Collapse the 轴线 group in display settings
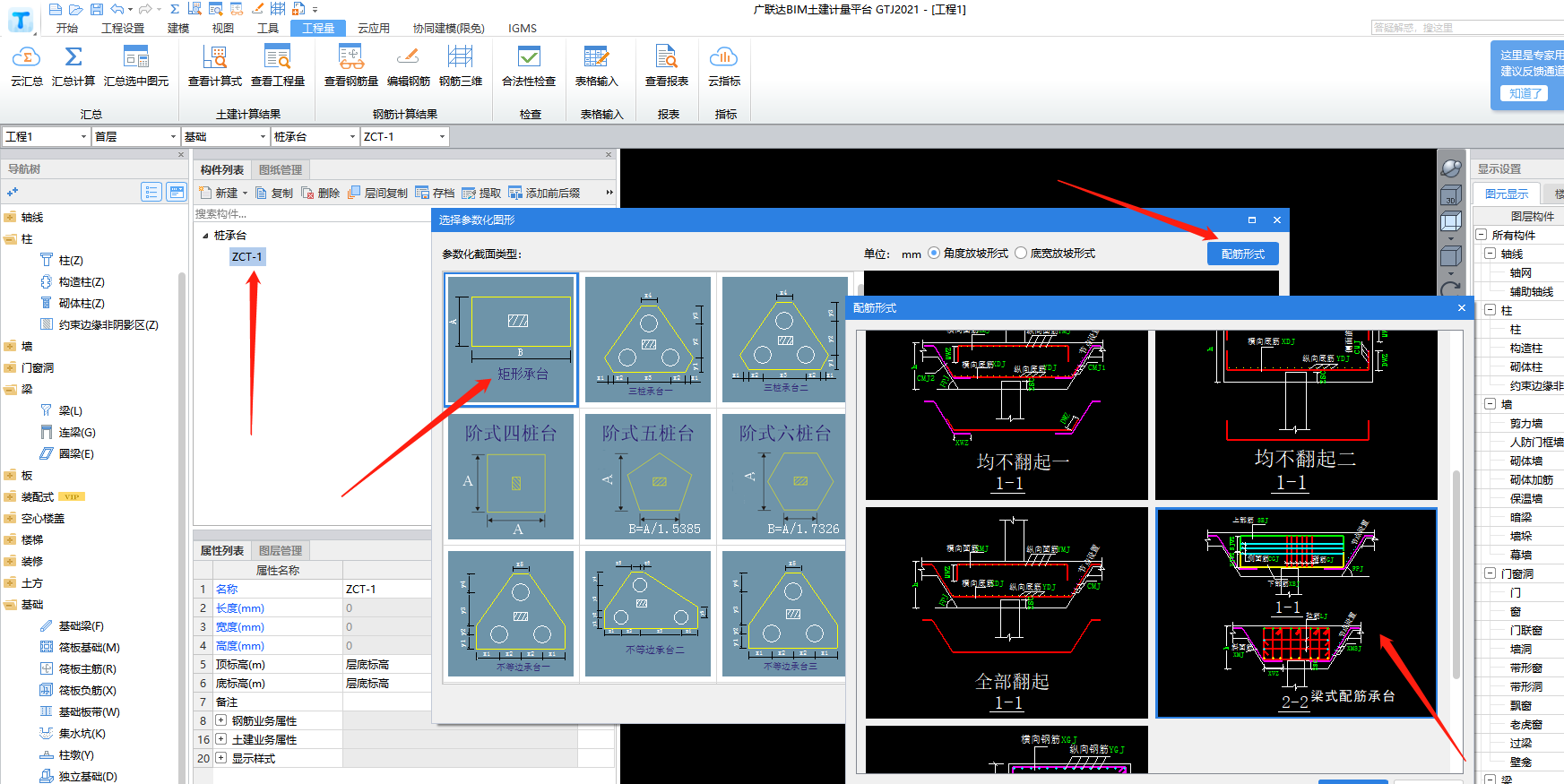Screen dimensions: 1564x784 (1491, 254)
